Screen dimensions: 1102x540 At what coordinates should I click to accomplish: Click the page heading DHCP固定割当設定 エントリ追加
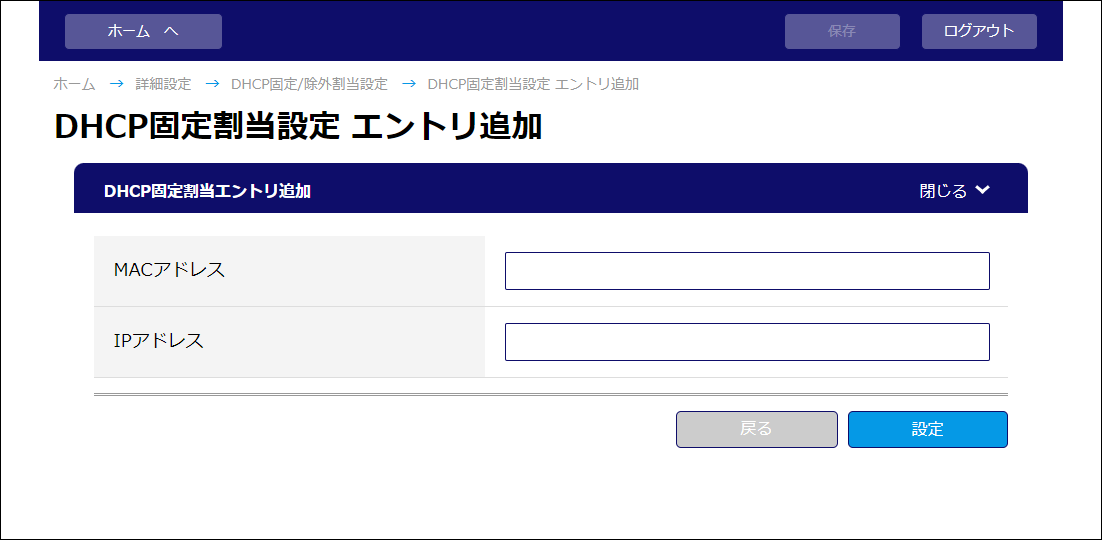(x=298, y=127)
